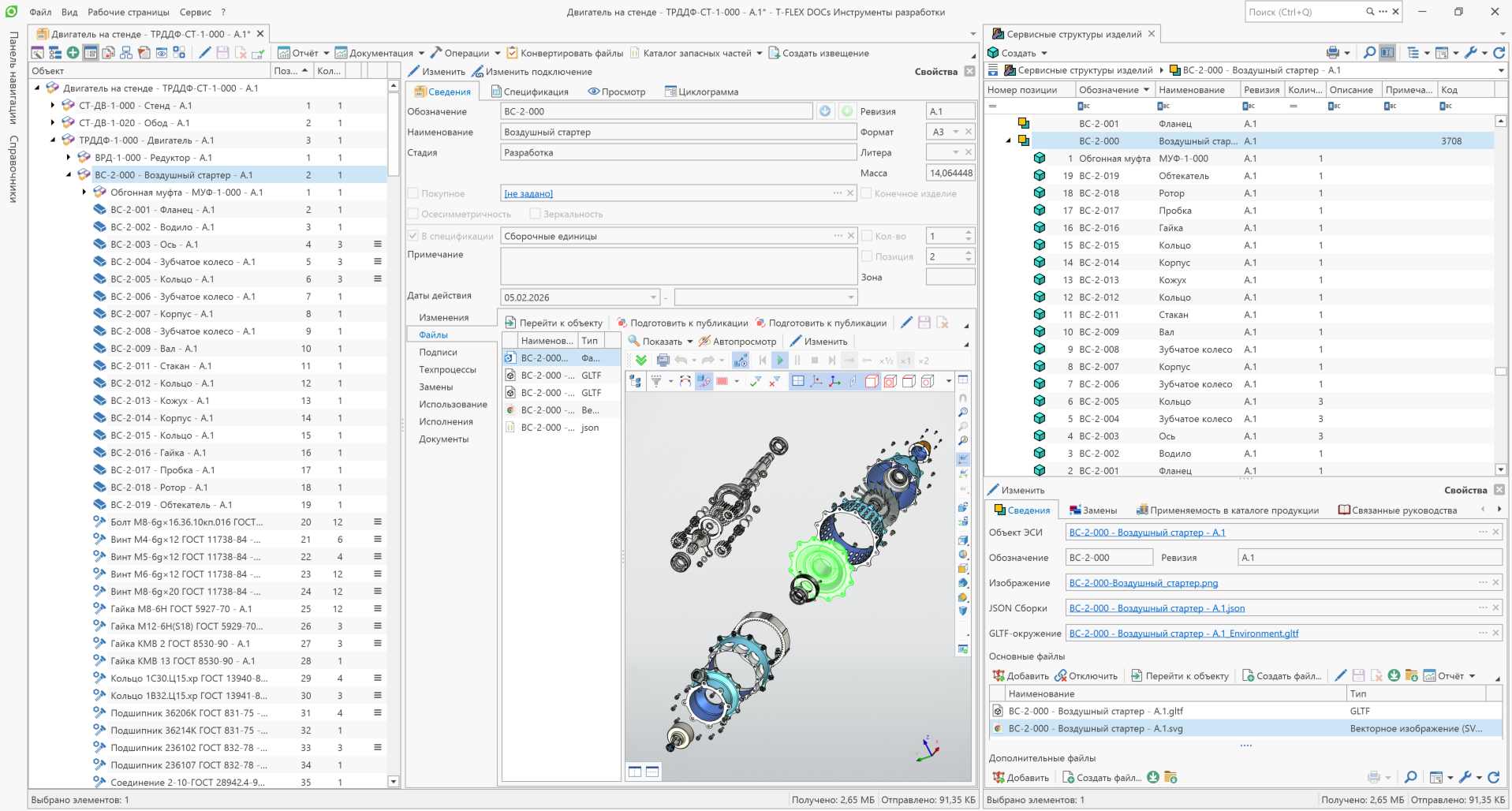
Task: Expand the СТ-ДВ-1-000 Стенд tree node
Action: point(53,106)
